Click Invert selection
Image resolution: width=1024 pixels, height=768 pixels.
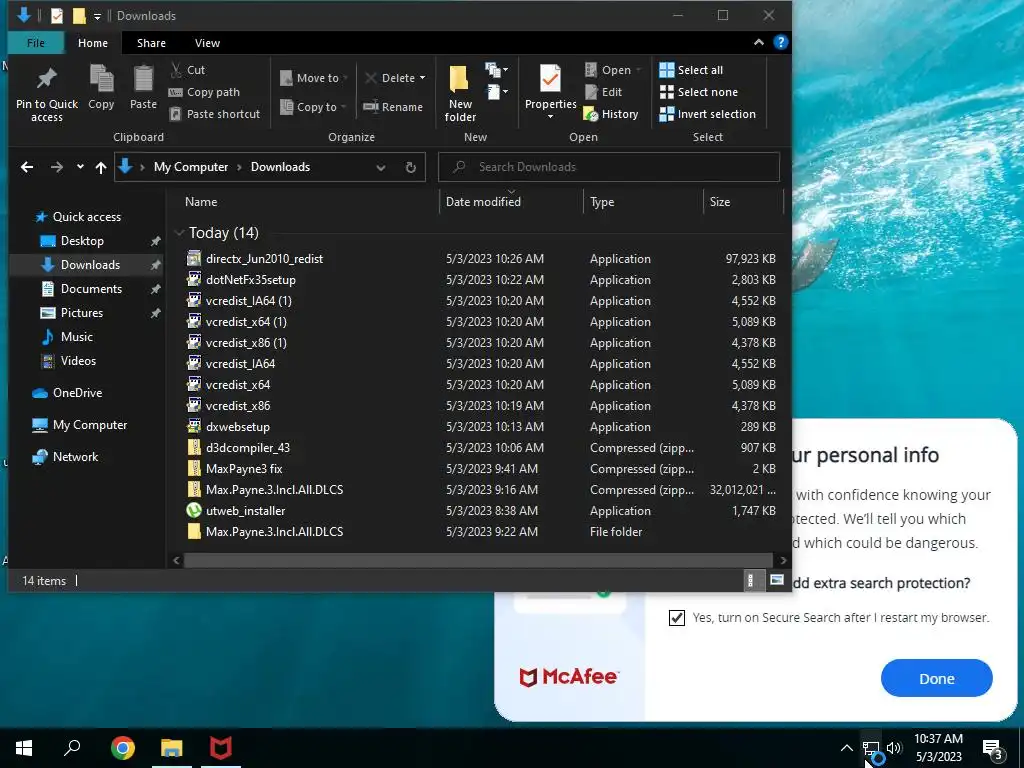tap(707, 114)
